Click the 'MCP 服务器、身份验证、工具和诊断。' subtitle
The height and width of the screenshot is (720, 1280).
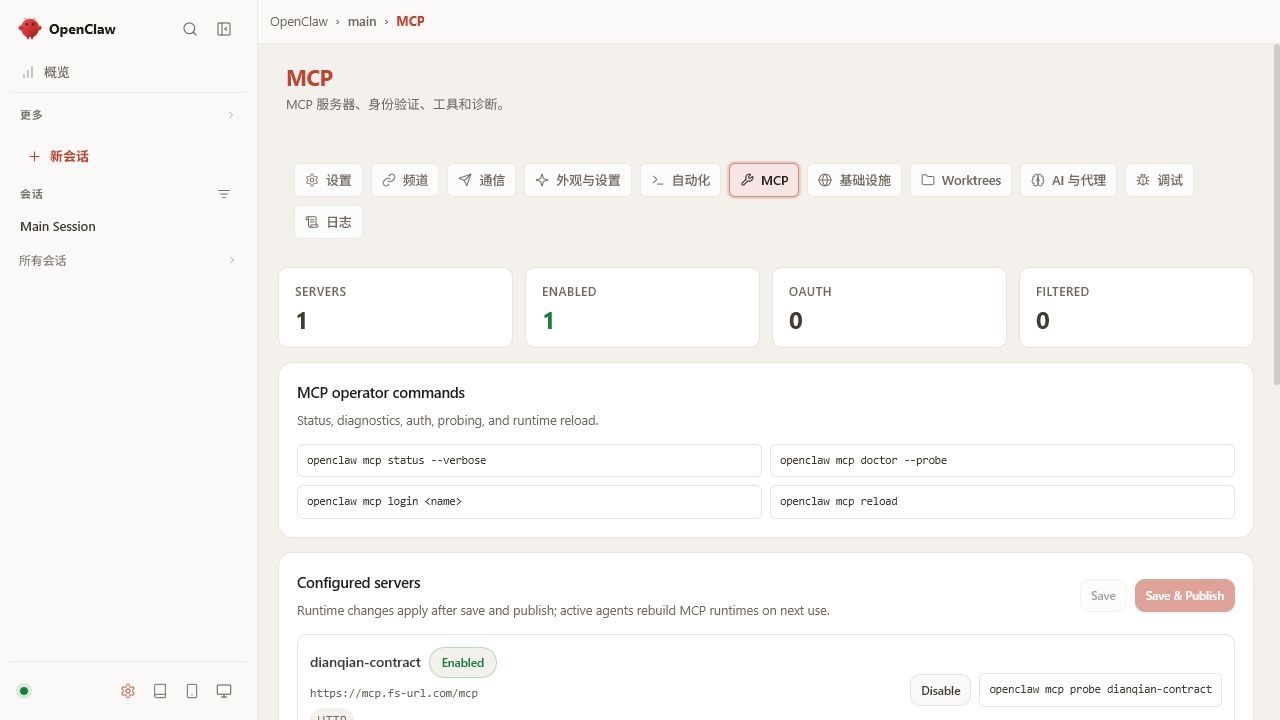coord(397,104)
